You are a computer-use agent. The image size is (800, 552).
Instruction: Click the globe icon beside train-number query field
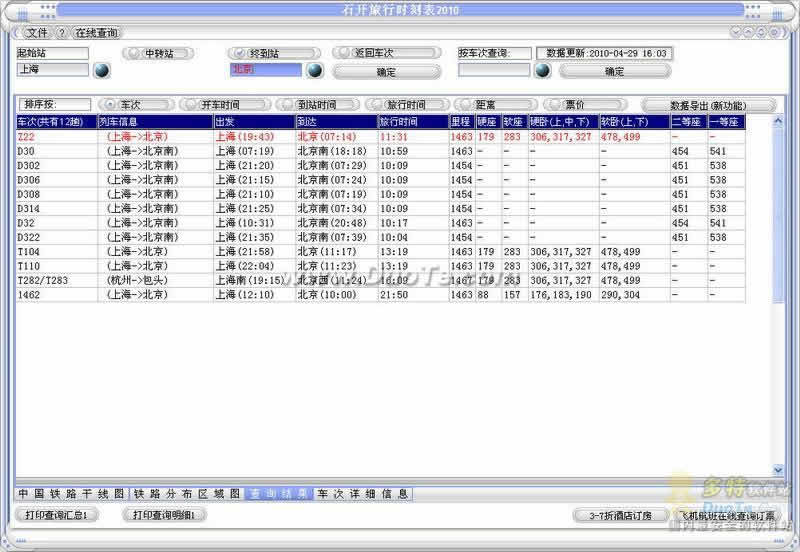(542, 70)
